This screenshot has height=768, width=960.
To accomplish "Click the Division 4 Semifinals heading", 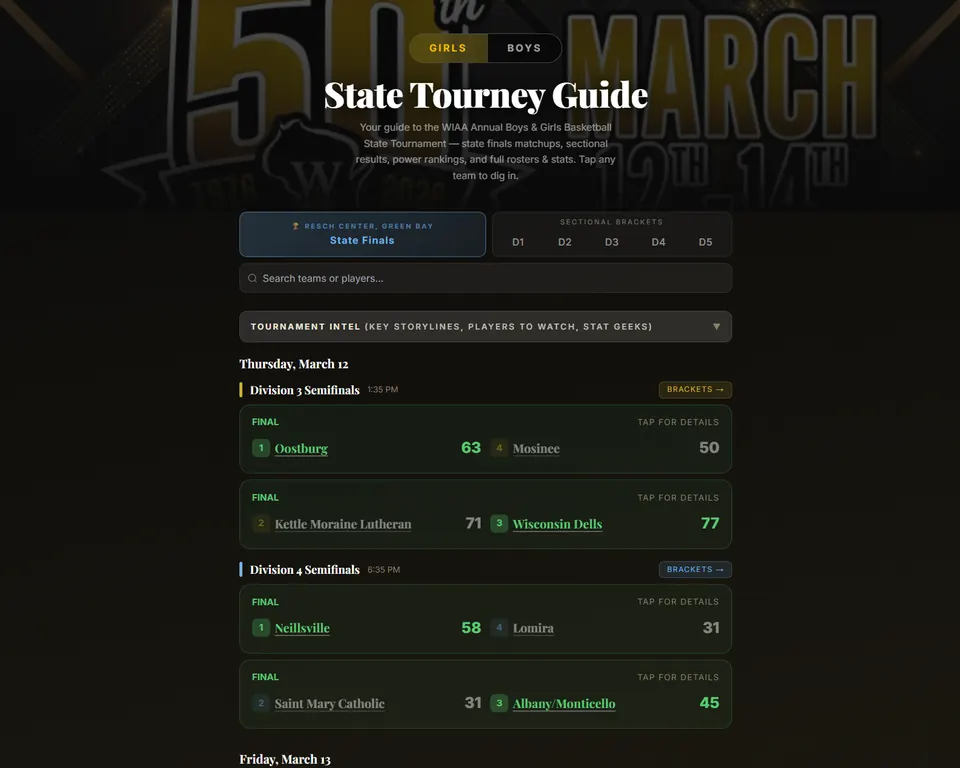I will click(304, 570).
